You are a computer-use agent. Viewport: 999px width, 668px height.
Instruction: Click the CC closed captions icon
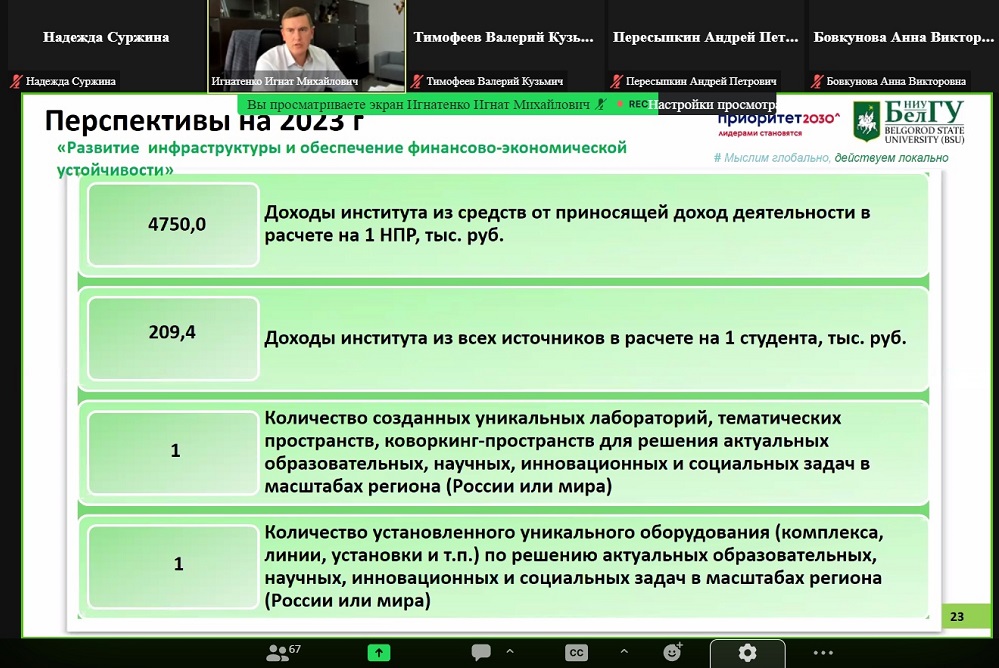pos(576,652)
